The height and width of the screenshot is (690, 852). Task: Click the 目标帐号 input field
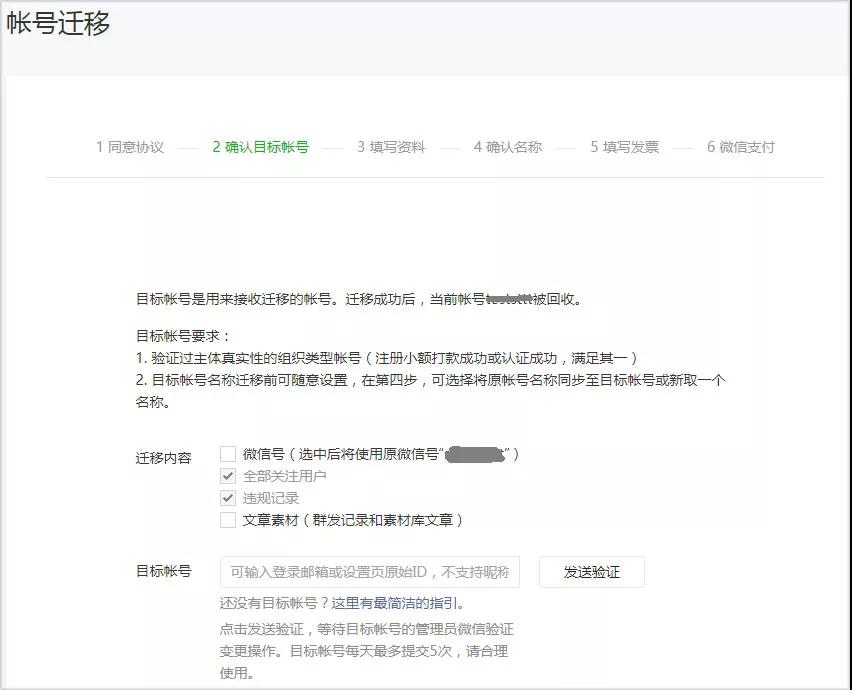[x=369, y=572]
